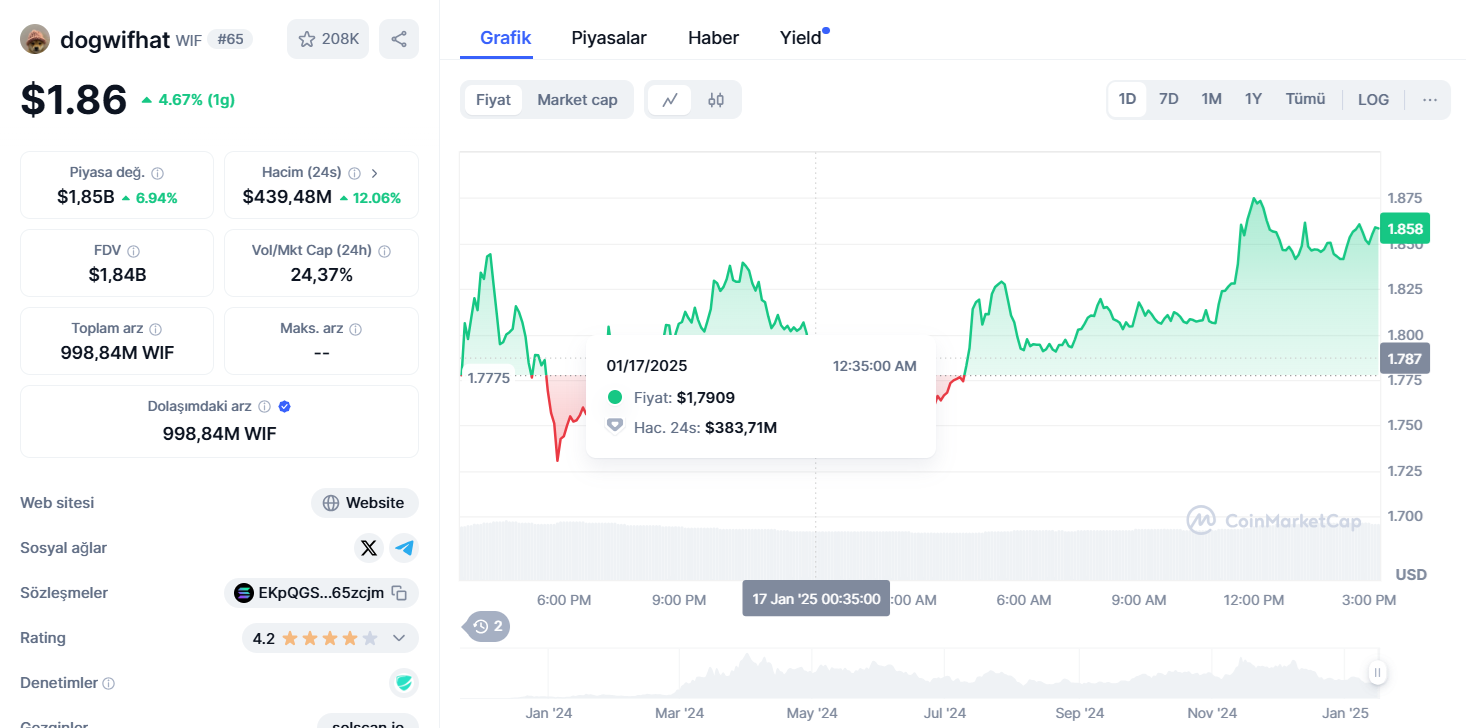Open the Grafik tab
This screenshot has width=1466, height=728.
505,38
